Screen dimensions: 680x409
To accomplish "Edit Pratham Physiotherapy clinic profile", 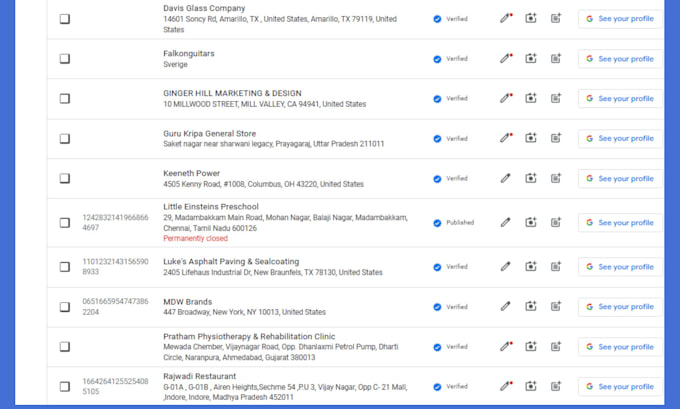I will [506, 346].
